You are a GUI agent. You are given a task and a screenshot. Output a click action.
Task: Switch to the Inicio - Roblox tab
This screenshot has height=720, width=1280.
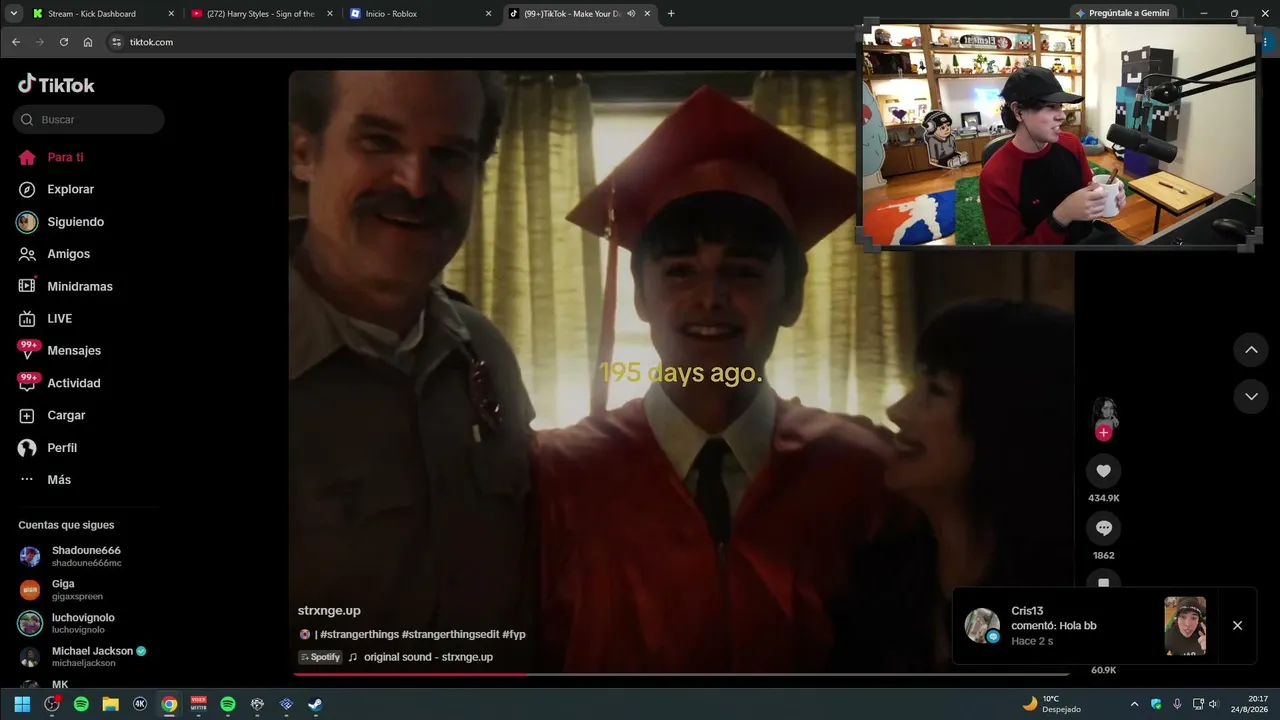point(420,14)
